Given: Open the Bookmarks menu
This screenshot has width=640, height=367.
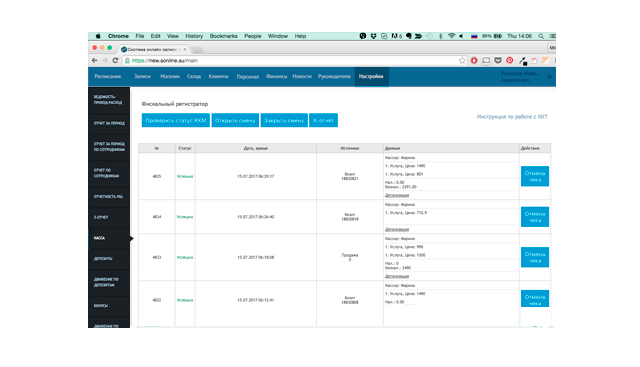Looking at the screenshot, I should click(223, 36).
